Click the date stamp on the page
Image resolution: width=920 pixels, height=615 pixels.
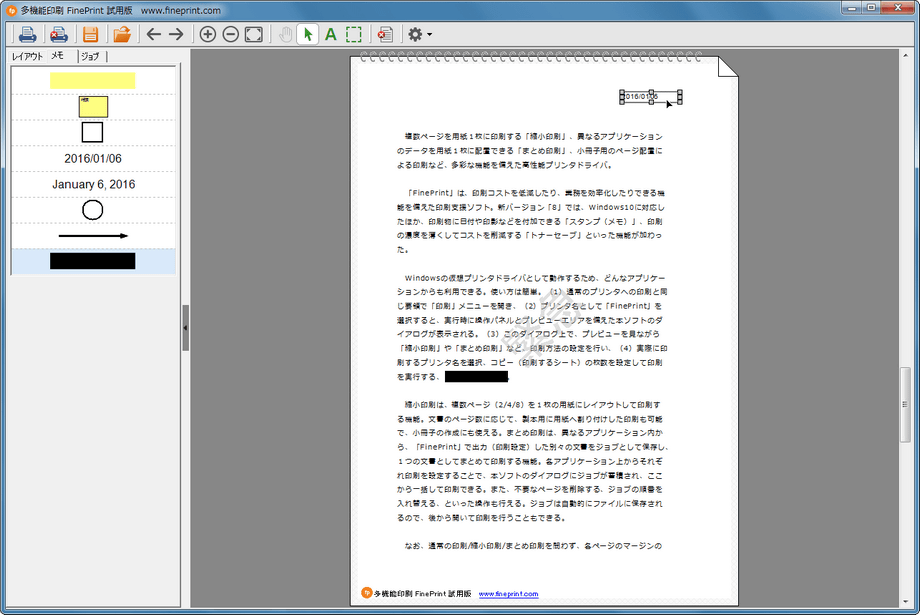click(651, 97)
